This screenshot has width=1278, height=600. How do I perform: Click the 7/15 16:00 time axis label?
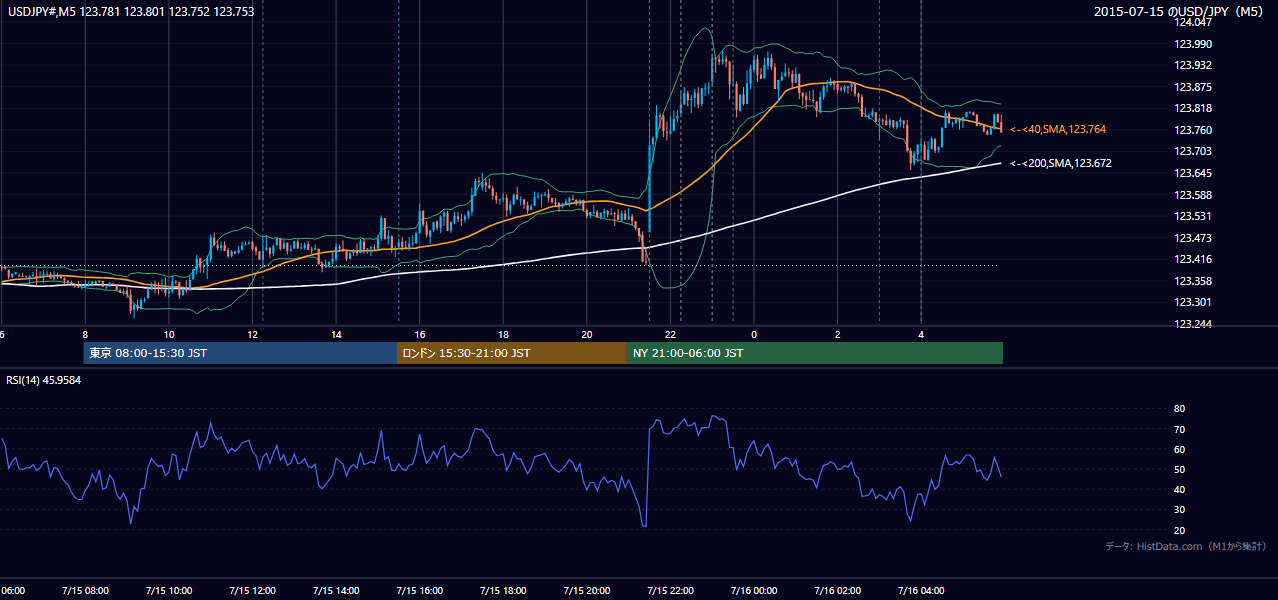pyautogui.click(x=419, y=591)
